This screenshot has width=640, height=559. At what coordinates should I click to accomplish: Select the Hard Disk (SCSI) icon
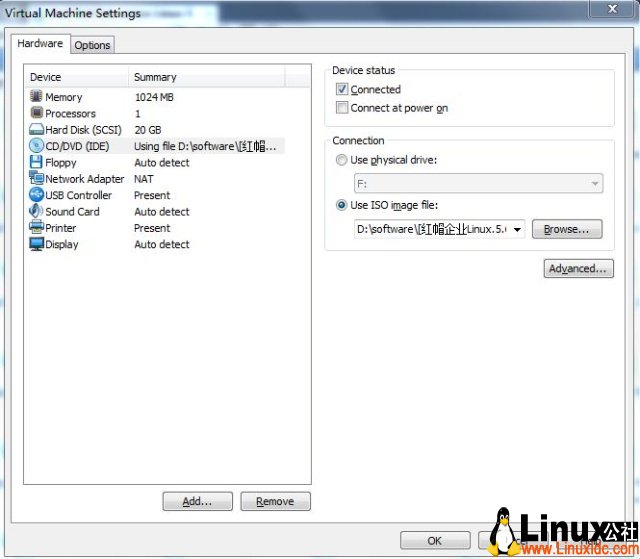[x=36, y=130]
